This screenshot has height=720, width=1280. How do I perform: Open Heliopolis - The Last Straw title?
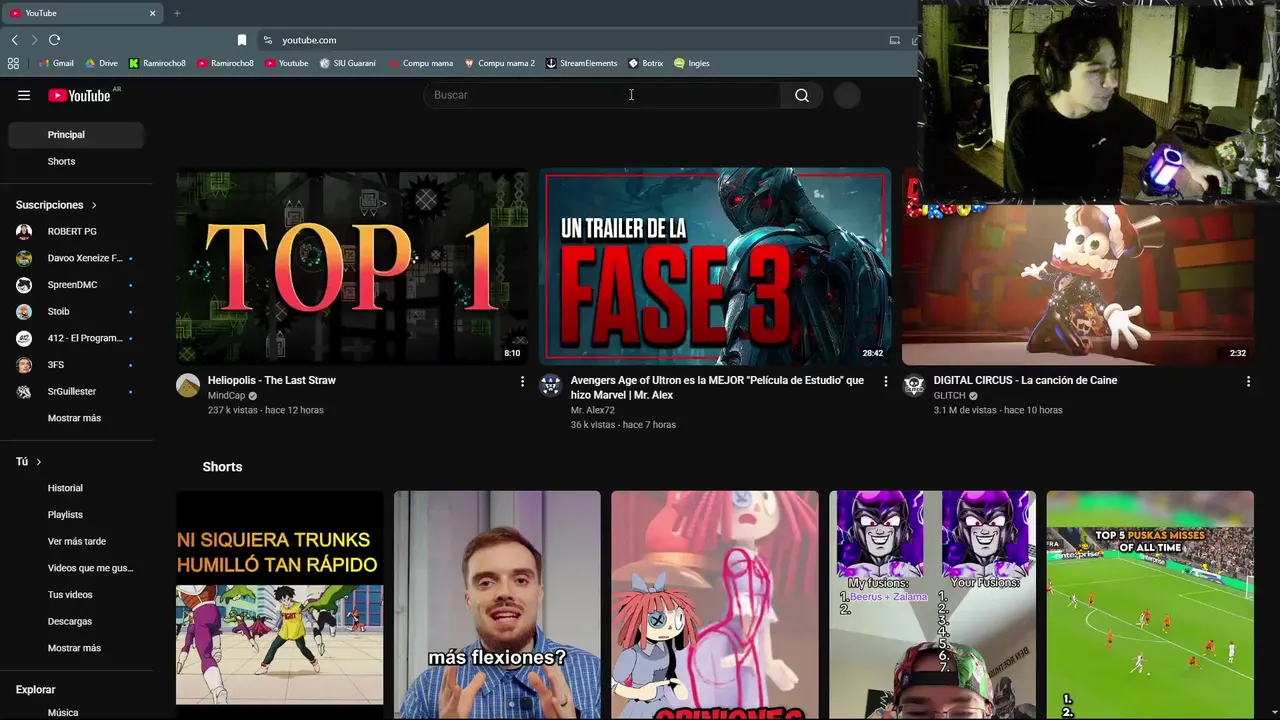[272, 380]
